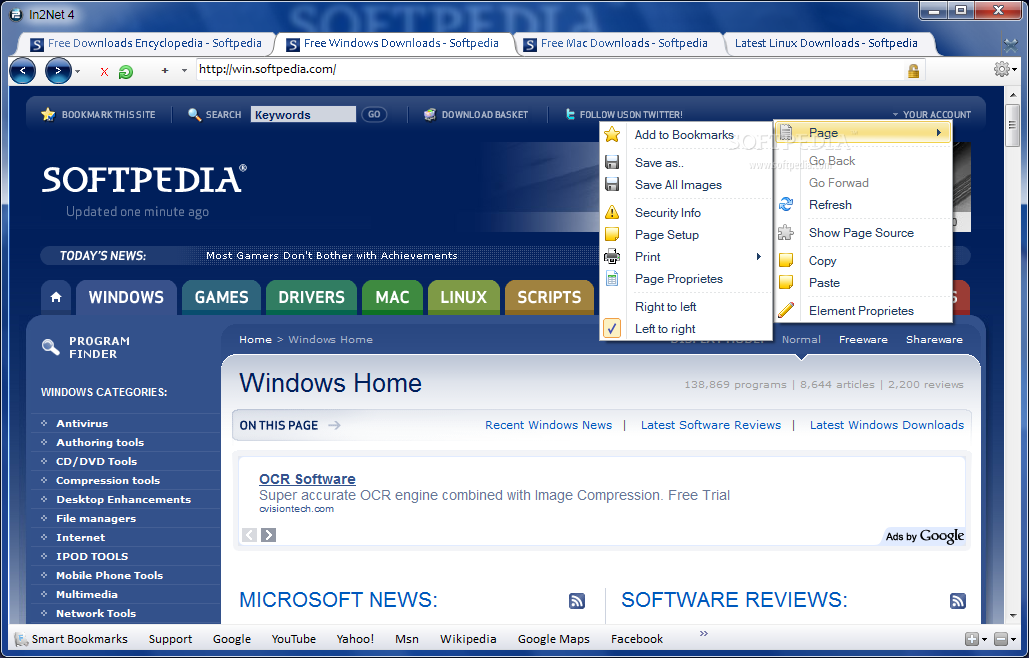This screenshot has width=1029, height=658.
Task: Click the warning icon next to Security Info
Action: 612,212
